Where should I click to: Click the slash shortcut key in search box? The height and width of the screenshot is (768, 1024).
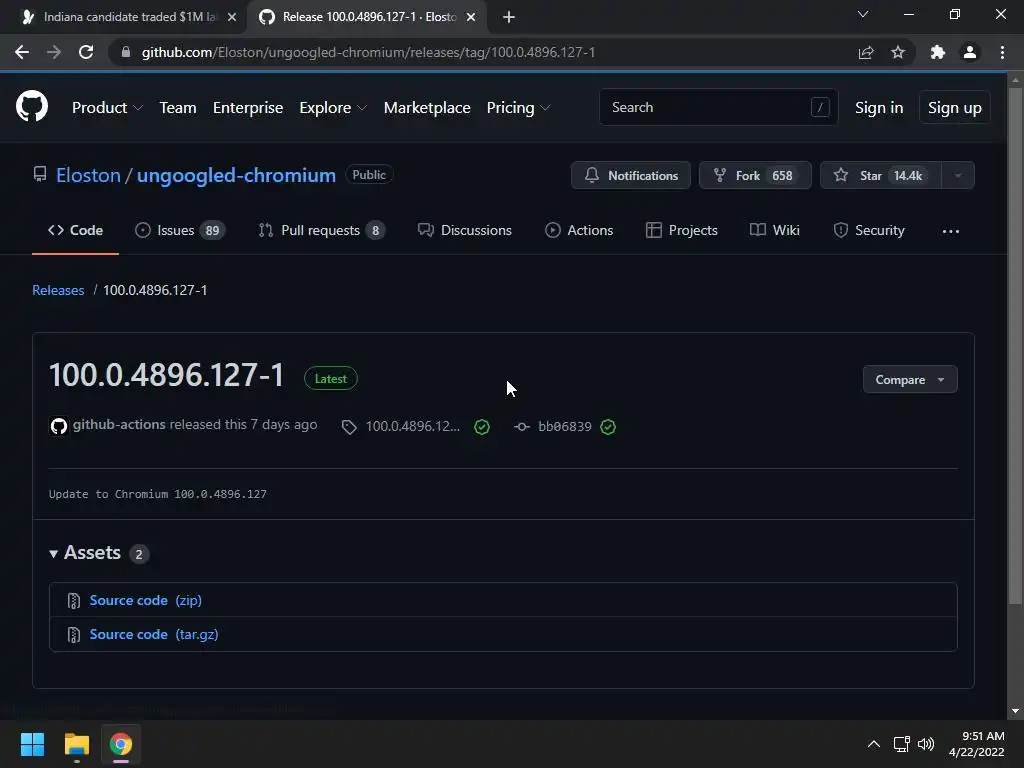point(820,107)
